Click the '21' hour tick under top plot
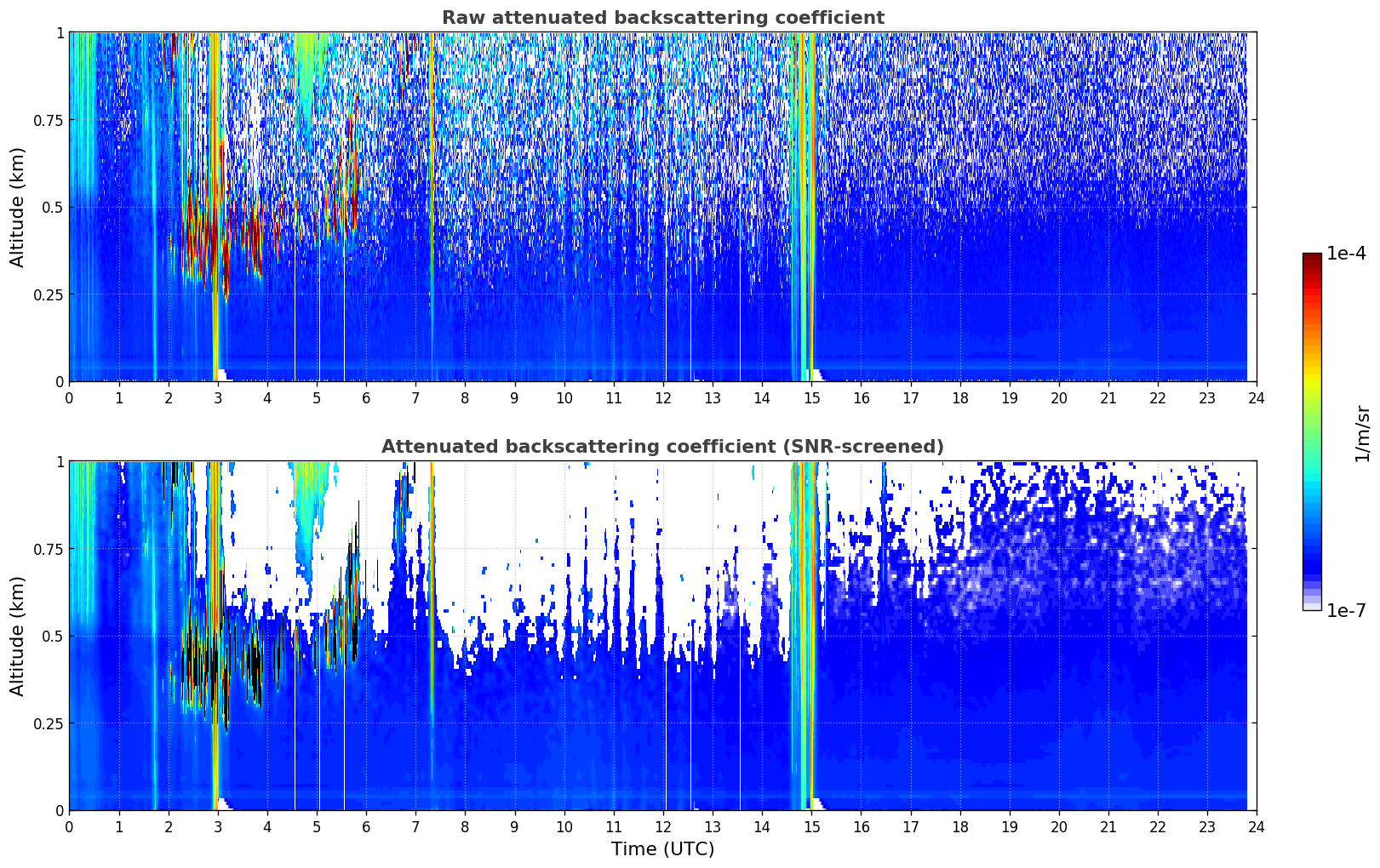This screenshot has width=1380, height=868. [1108, 397]
